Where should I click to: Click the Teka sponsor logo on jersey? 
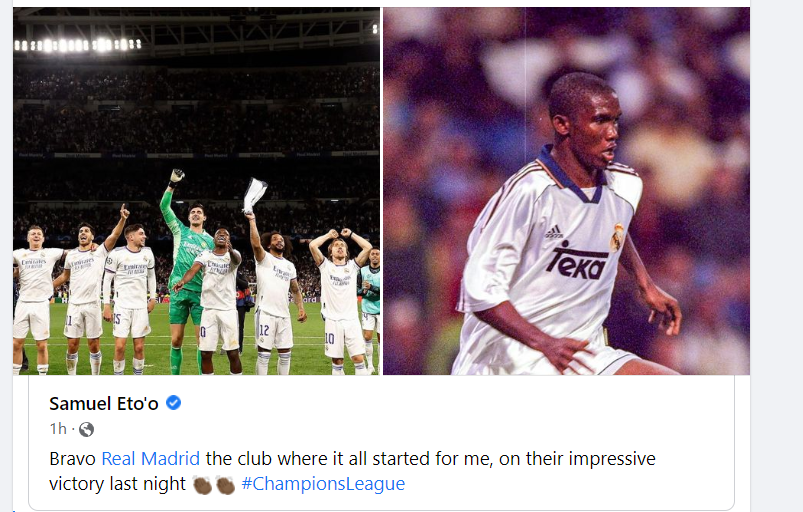point(576,261)
